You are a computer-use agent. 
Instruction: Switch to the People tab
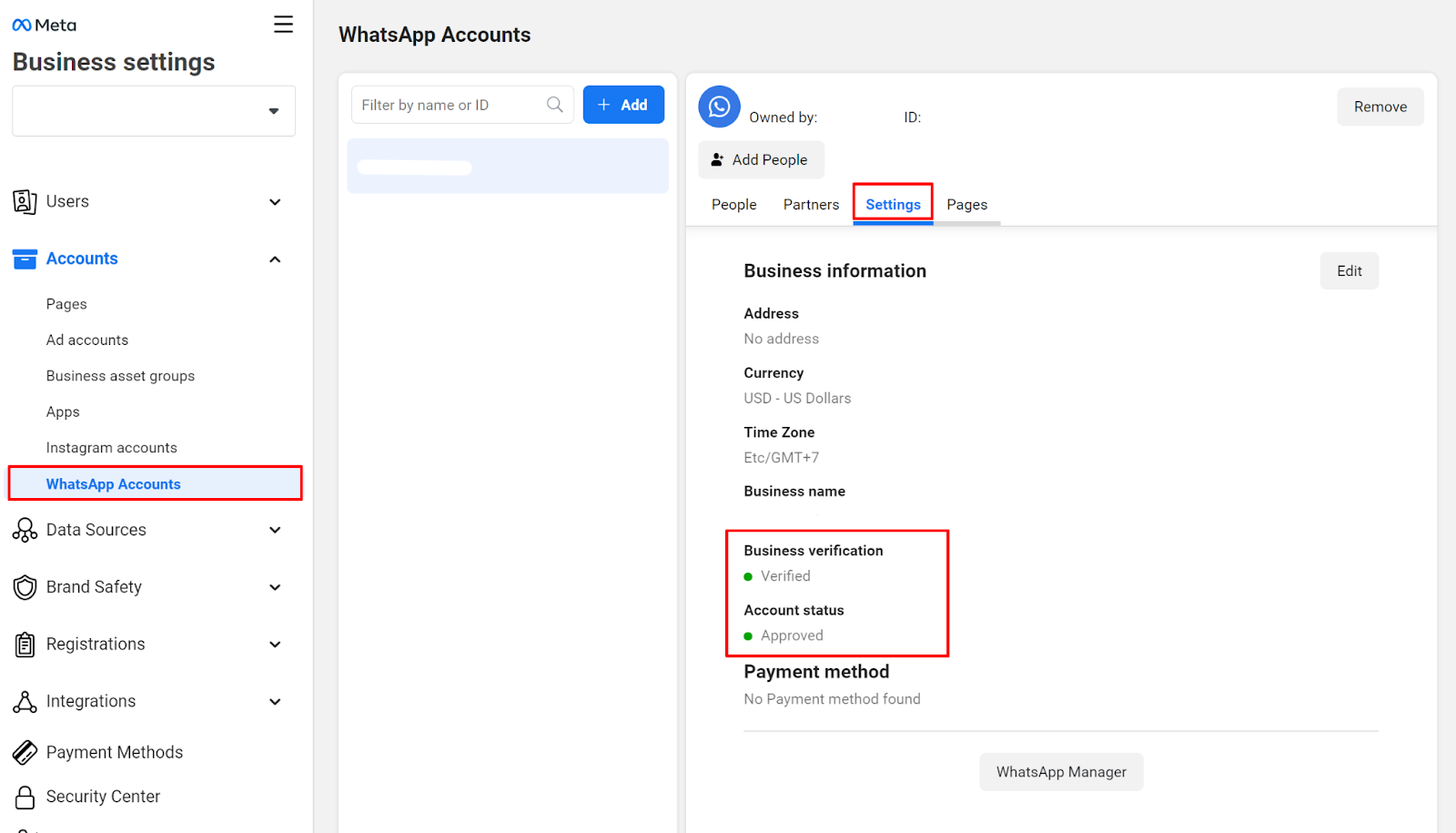tap(734, 205)
